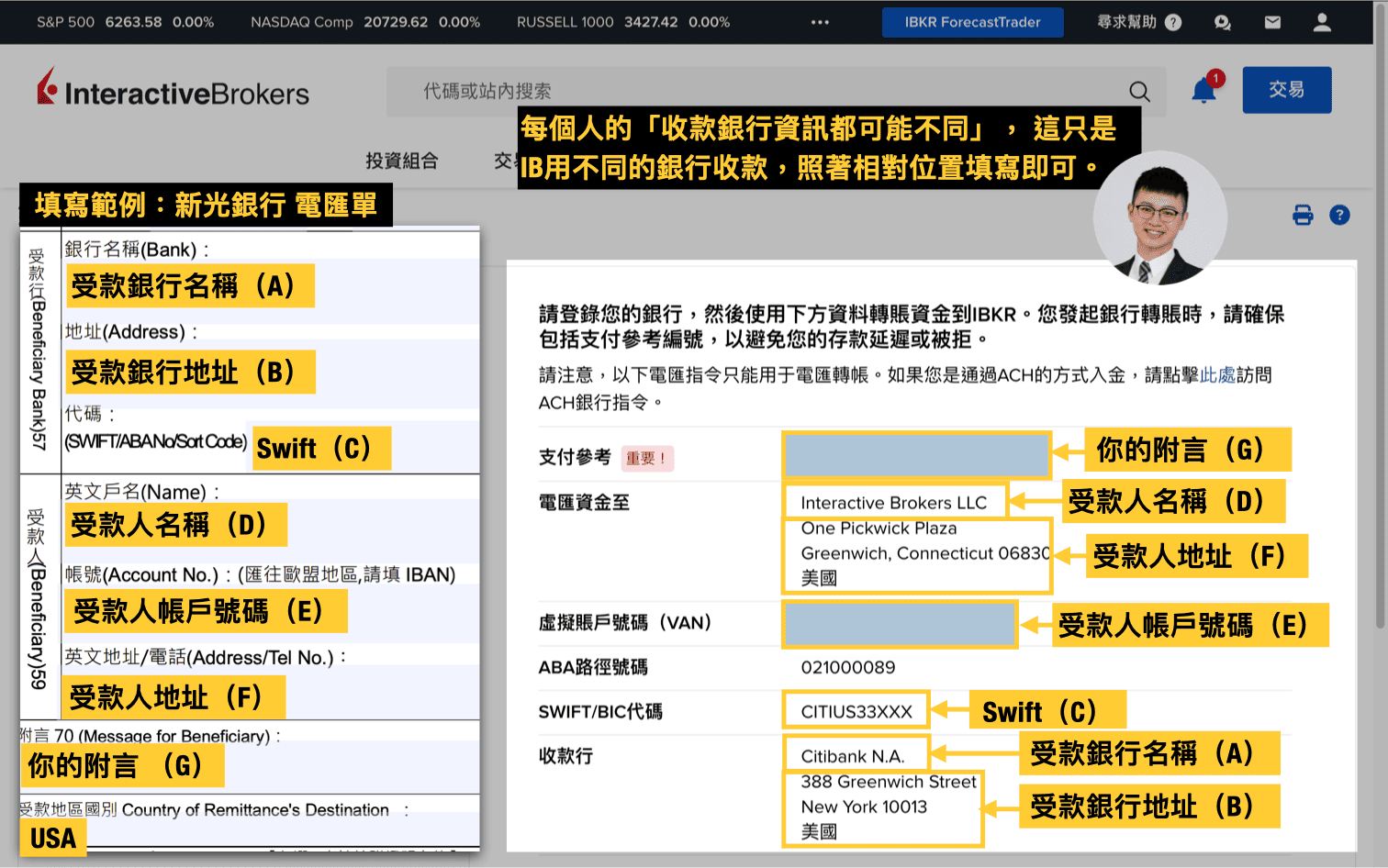
Task: Click the Citibank N.A. bank name
Action: 853,756
